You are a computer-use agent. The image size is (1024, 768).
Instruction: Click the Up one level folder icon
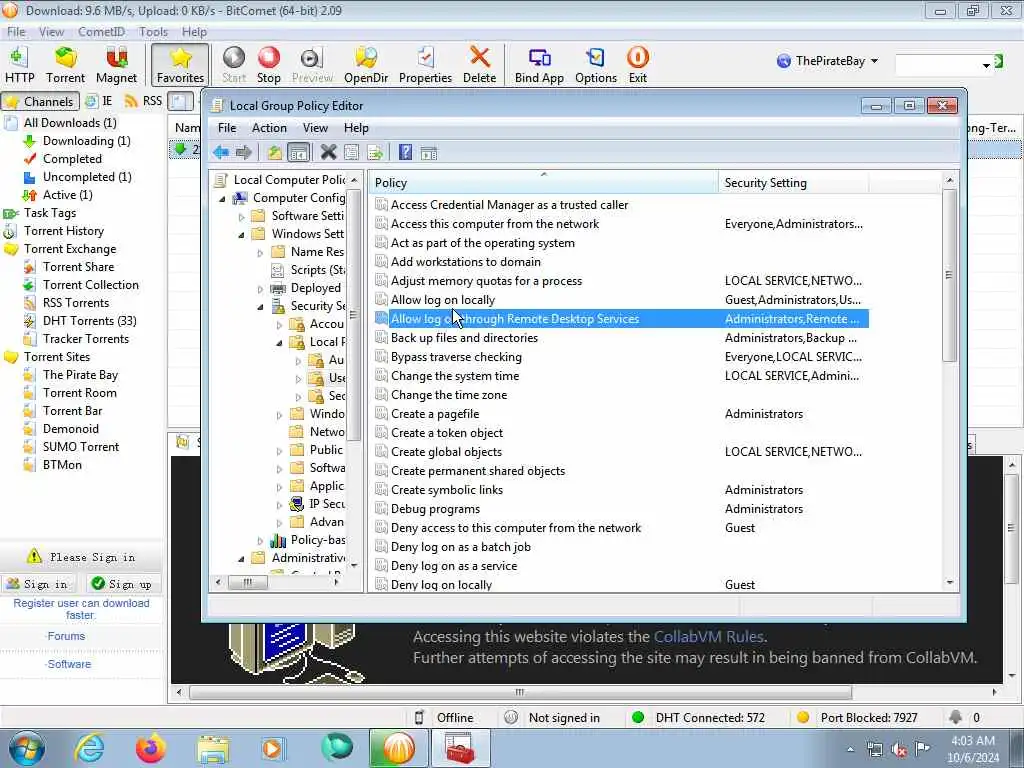coord(274,153)
